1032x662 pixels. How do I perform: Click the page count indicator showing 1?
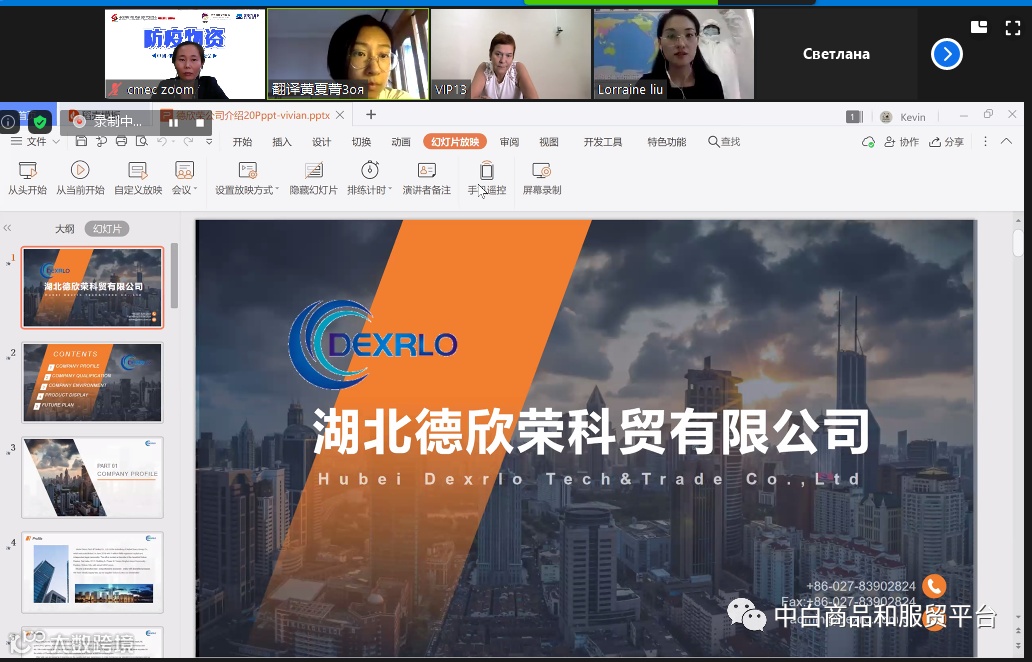854,116
